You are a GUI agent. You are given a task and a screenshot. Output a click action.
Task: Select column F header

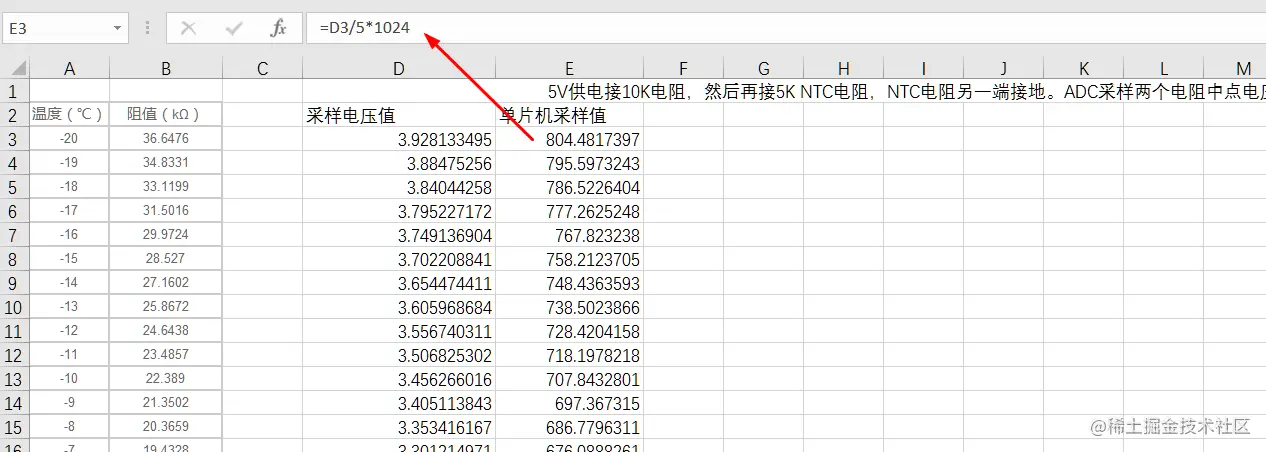pos(683,68)
